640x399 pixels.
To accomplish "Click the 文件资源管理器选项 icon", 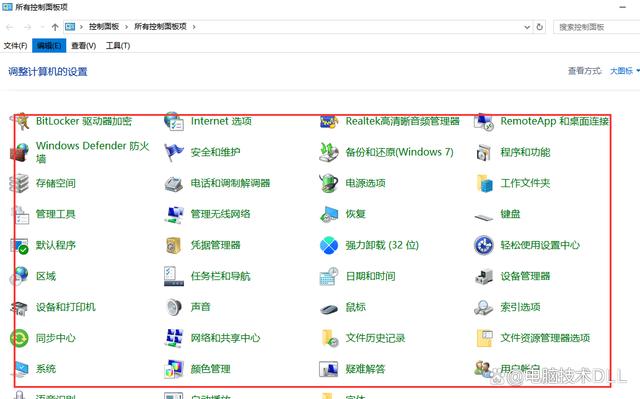I will (x=484, y=338).
